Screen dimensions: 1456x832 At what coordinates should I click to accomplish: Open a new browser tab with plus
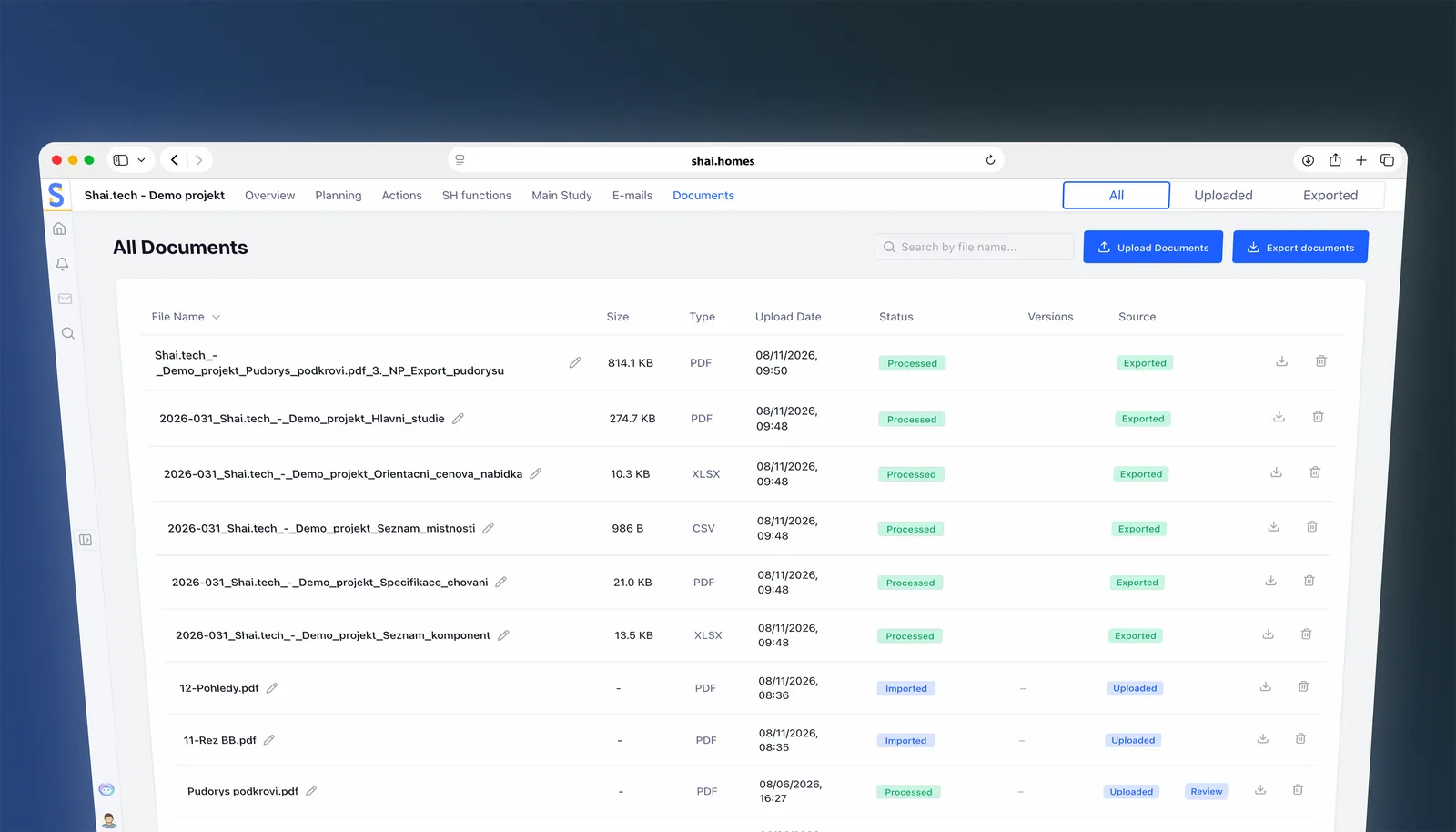pos(1361,160)
